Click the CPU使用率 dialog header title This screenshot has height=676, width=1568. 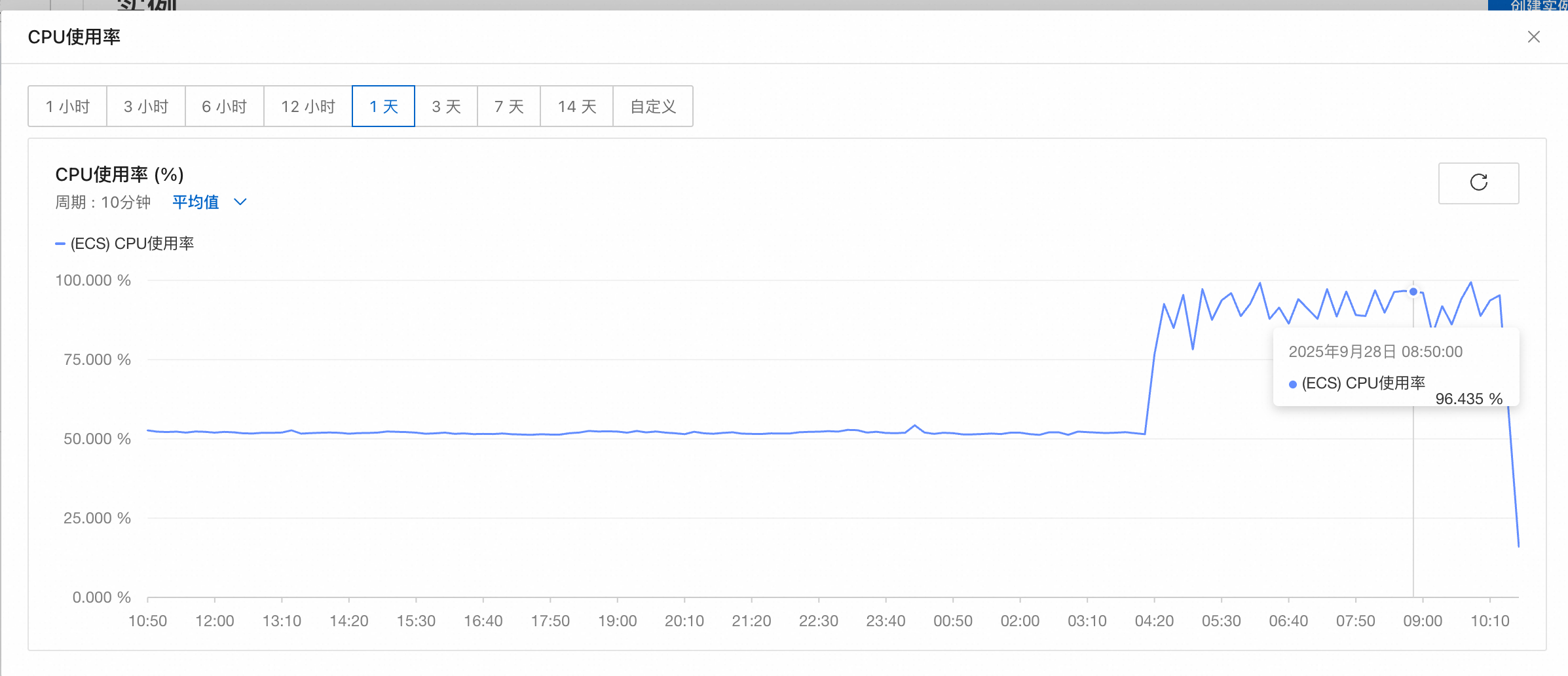pyautogui.click(x=74, y=37)
